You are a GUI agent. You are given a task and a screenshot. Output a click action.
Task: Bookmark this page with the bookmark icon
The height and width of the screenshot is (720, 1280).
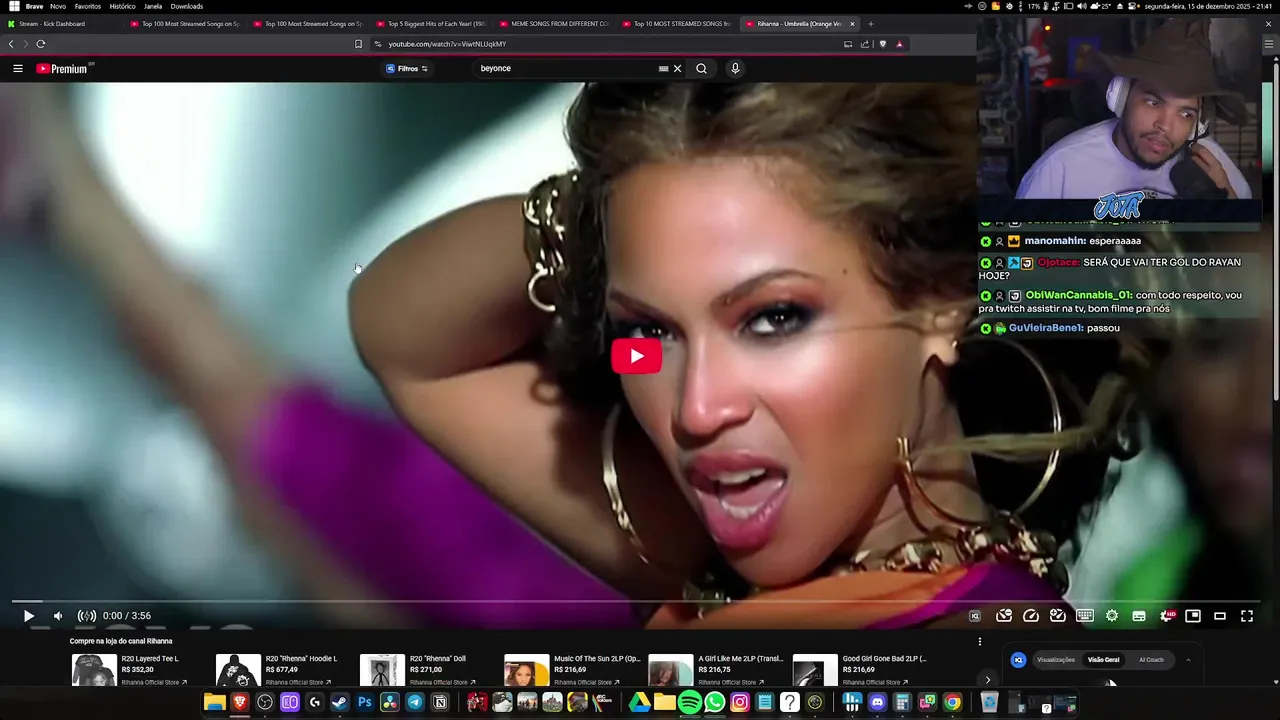[x=358, y=44]
